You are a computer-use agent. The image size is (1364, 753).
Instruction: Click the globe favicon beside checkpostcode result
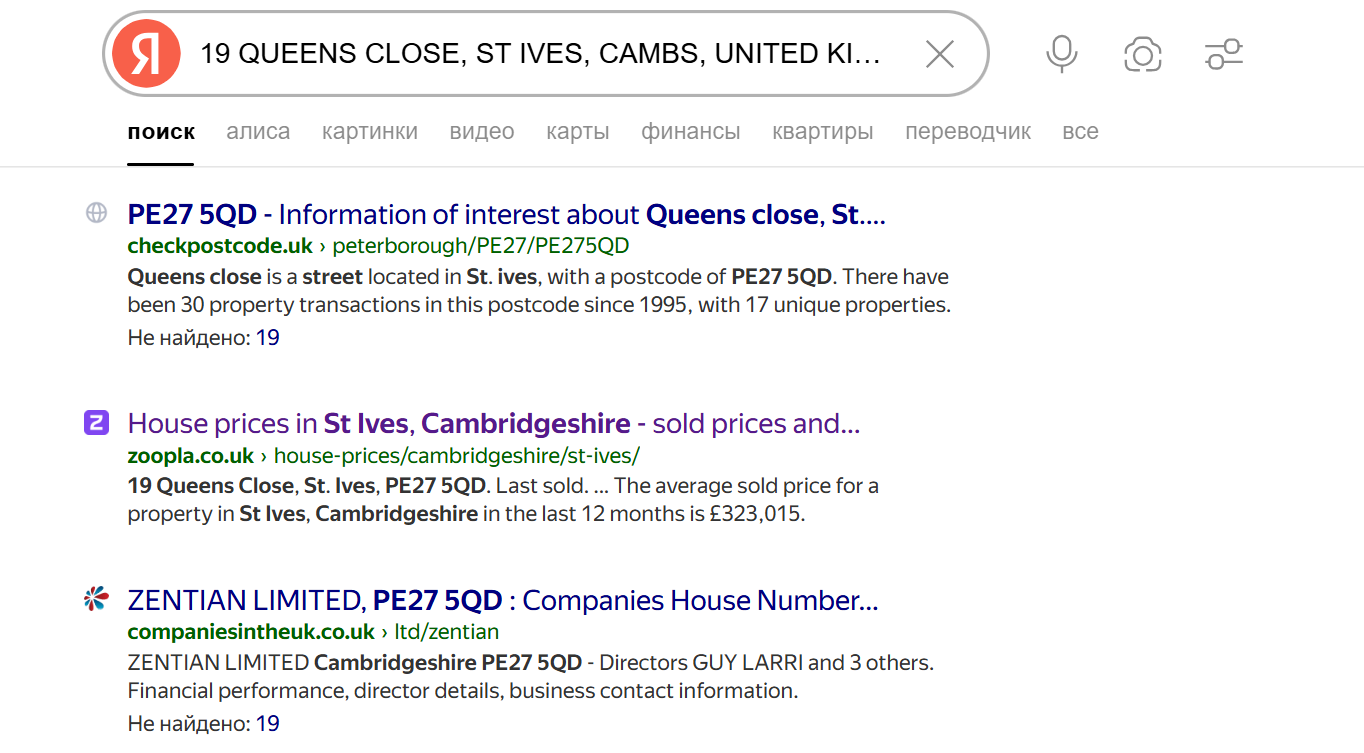(x=96, y=212)
